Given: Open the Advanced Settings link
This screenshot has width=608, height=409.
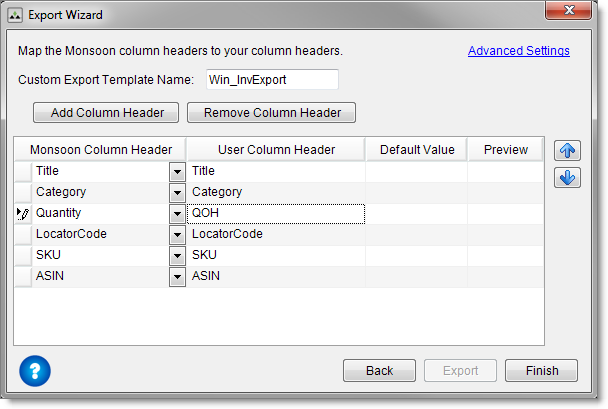Looking at the screenshot, I should click(x=518, y=51).
